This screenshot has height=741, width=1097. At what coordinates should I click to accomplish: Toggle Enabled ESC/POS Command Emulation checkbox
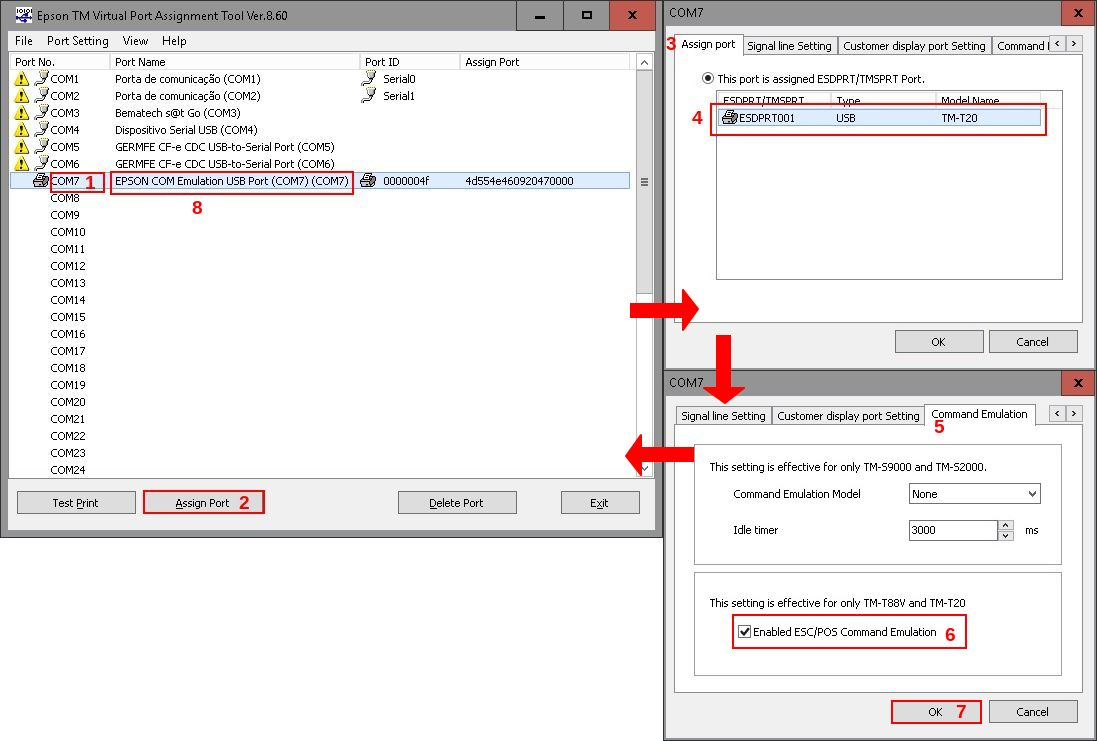pos(744,632)
